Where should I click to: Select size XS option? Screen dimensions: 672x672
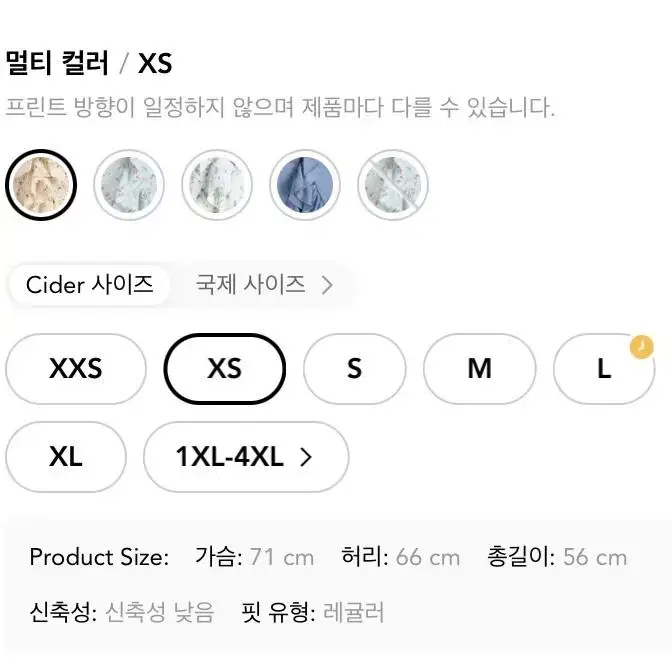pyautogui.click(x=225, y=369)
